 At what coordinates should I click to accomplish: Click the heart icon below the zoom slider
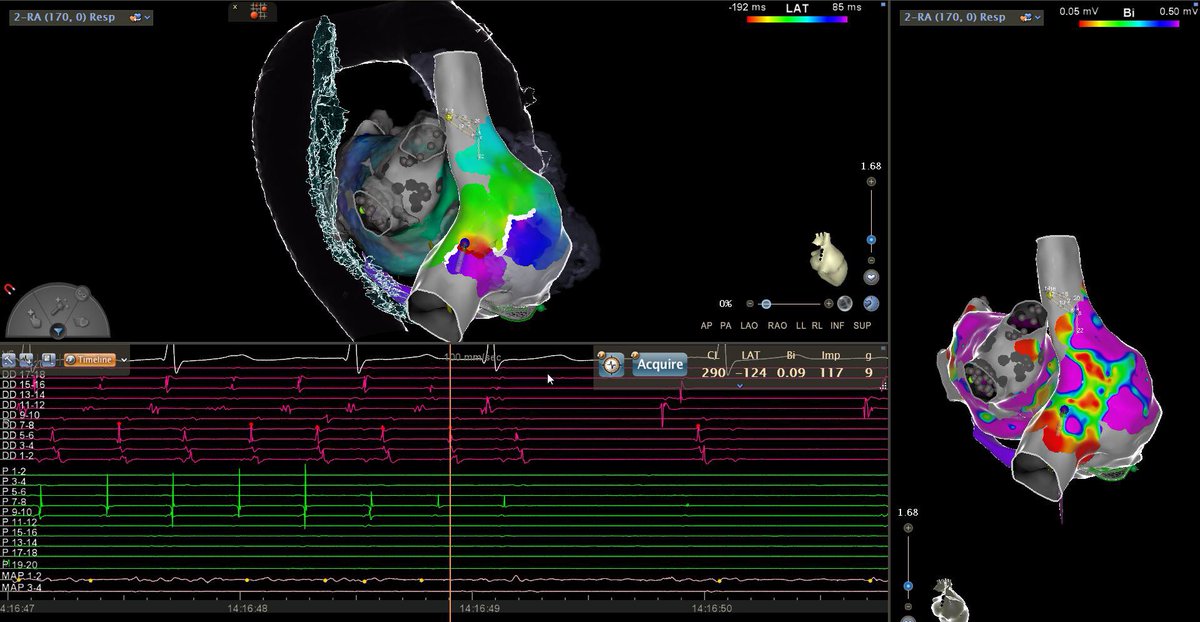point(871,276)
